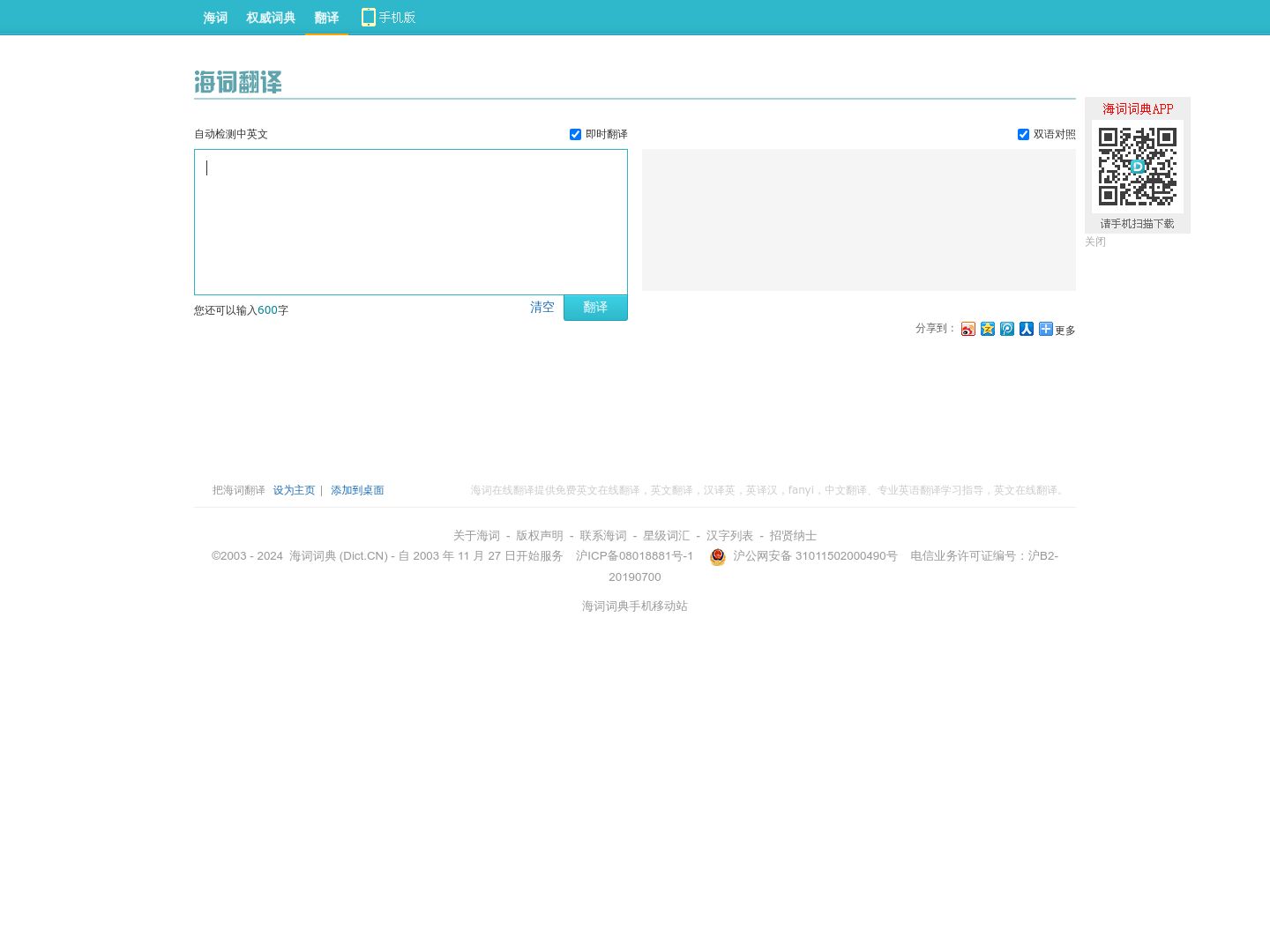
Task: Click the 海词词典 (Dict.CN) footer link
Action: pos(339,556)
